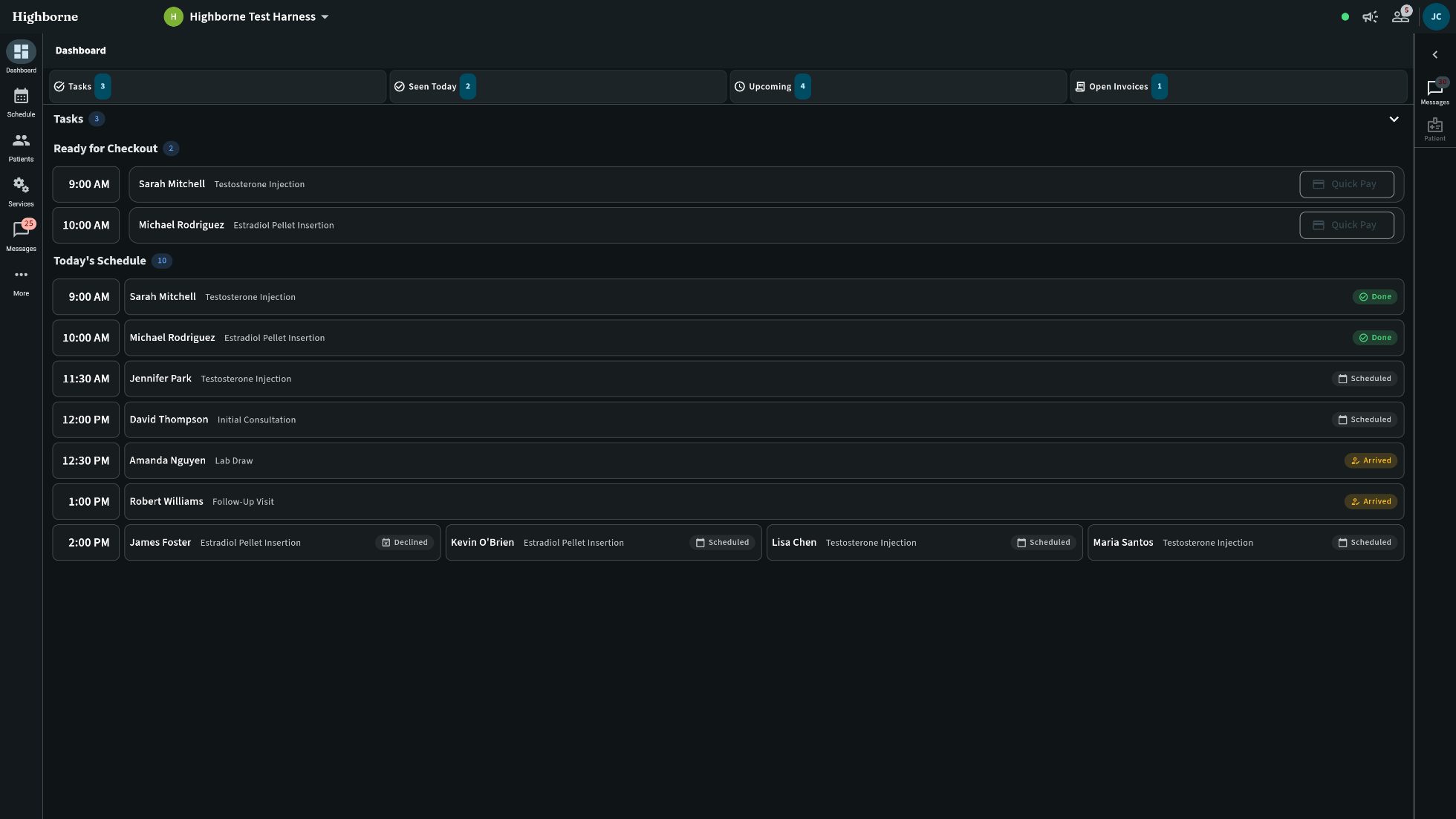Image resolution: width=1456 pixels, height=819 pixels.
Task: Click the 12:30 PM time slot
Action: (86, 460)
